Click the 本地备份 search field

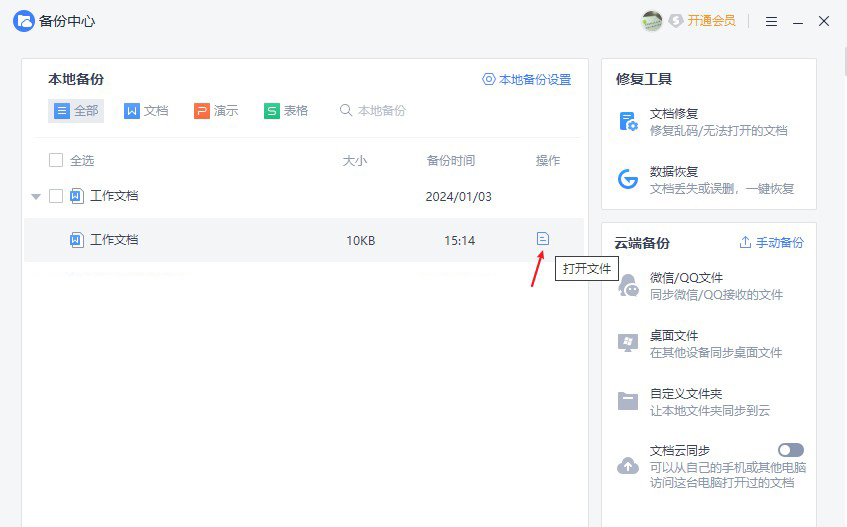pyautogui.click(x=381, y=111)
